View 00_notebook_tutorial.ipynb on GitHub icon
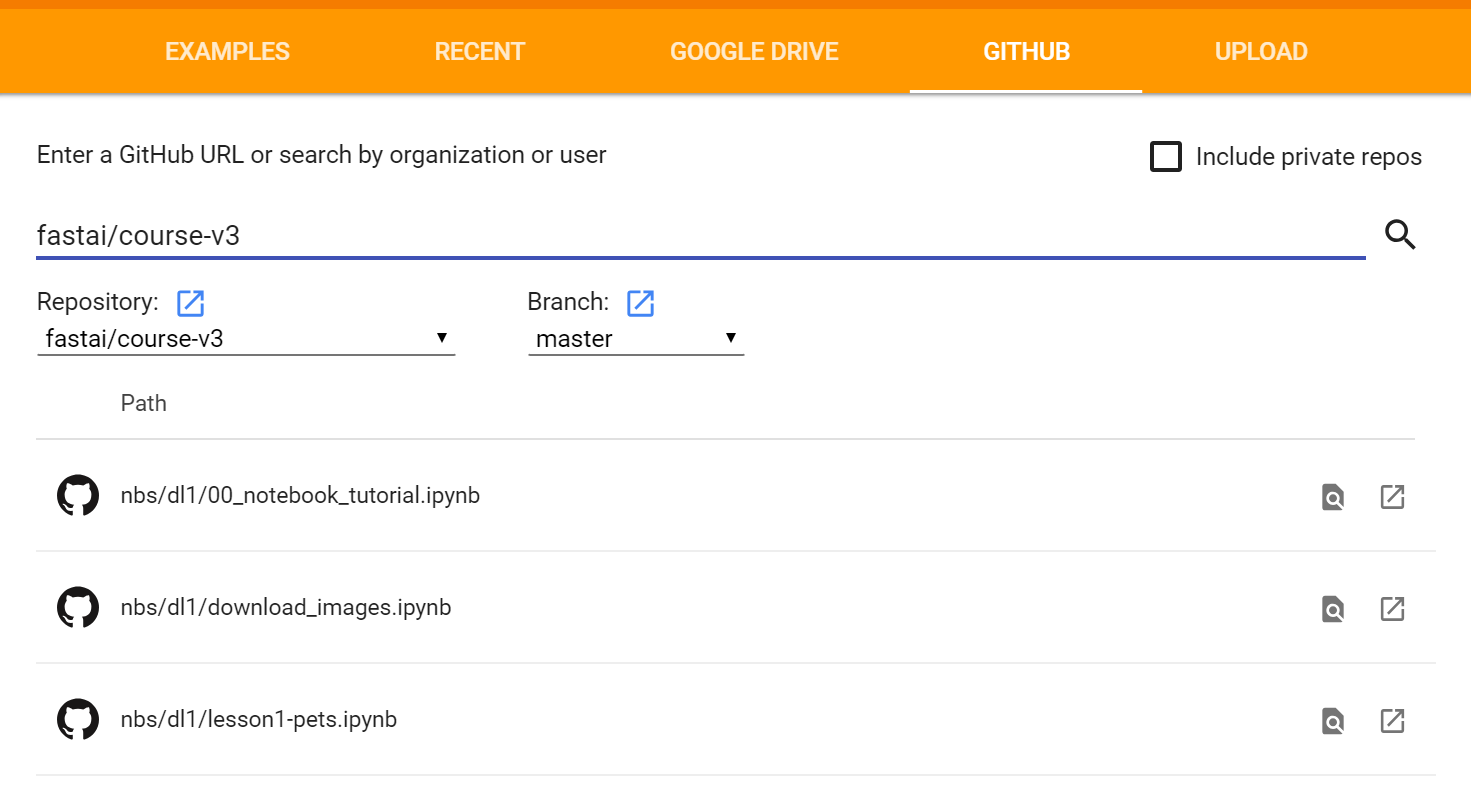 point(1332,497)
